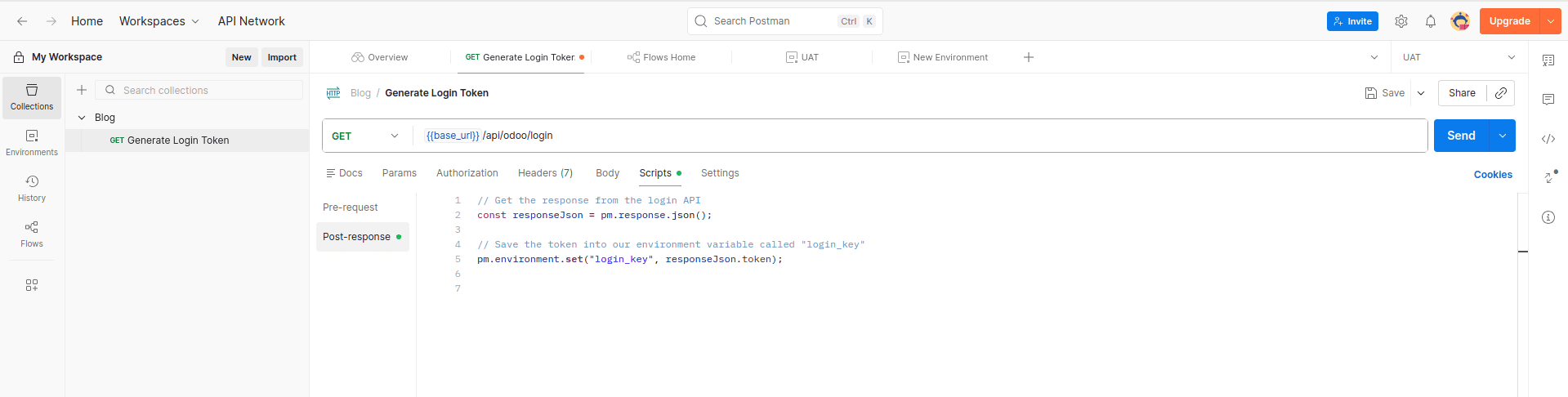Open the Save options dropdown arrow
1568x397 pixels.
(1421, 93)
